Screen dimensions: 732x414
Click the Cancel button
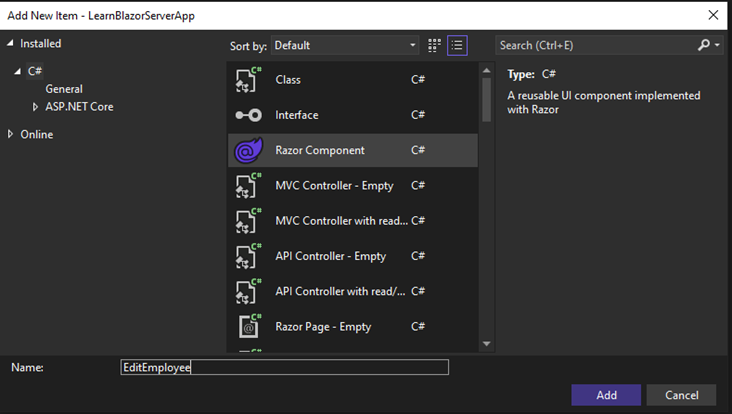682,395
